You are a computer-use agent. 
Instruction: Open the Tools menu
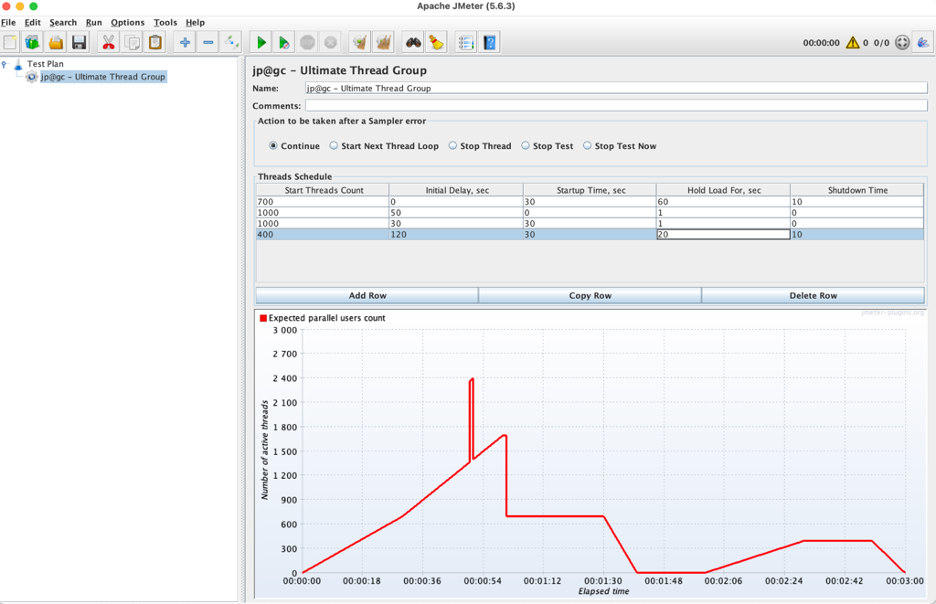[165, 22]
